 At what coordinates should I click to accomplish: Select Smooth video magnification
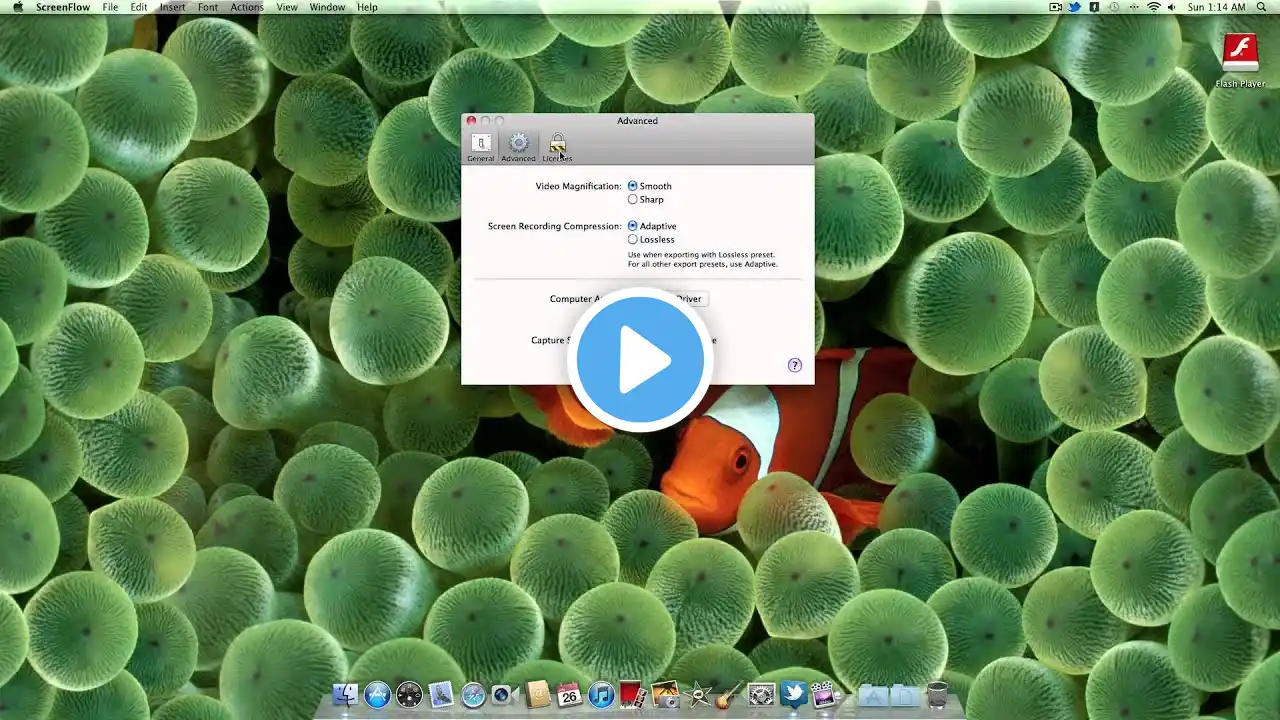pos(649,186)
